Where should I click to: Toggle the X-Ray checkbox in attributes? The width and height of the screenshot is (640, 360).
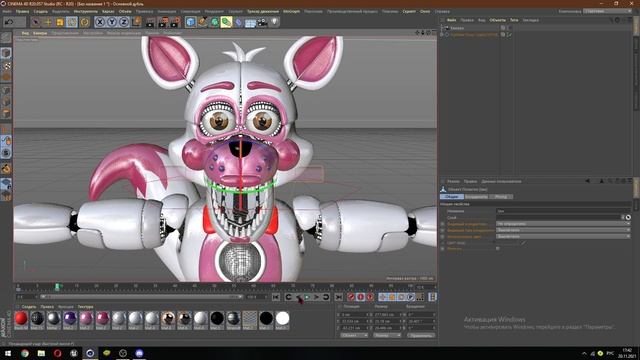[498, 248]
